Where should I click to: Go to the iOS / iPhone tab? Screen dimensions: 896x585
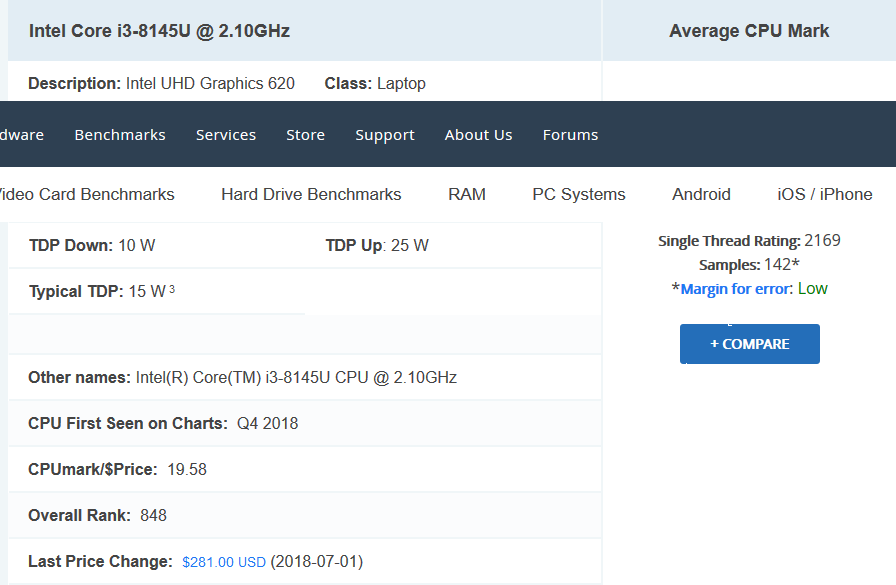pyautogui.click(x=825, y=194)
